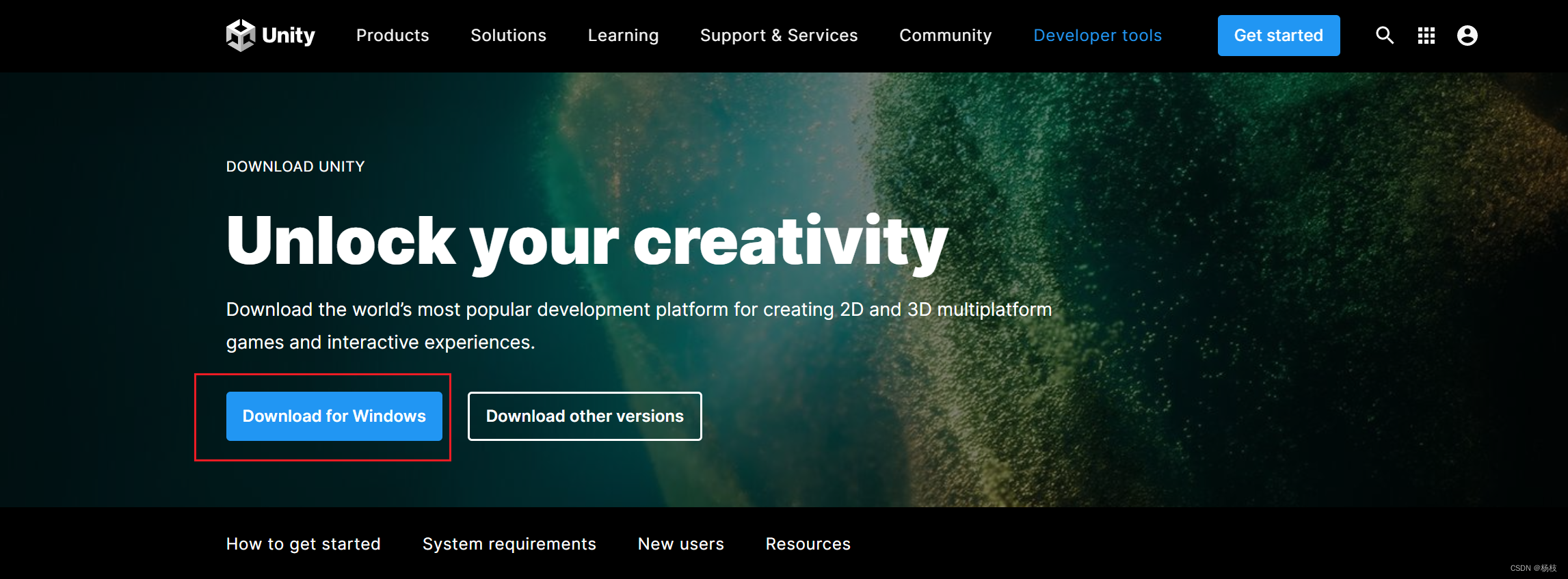The height and width of the screenshot is (579, 1568).
Task: Jump to New users section
Action: click(x=680, y=544)
